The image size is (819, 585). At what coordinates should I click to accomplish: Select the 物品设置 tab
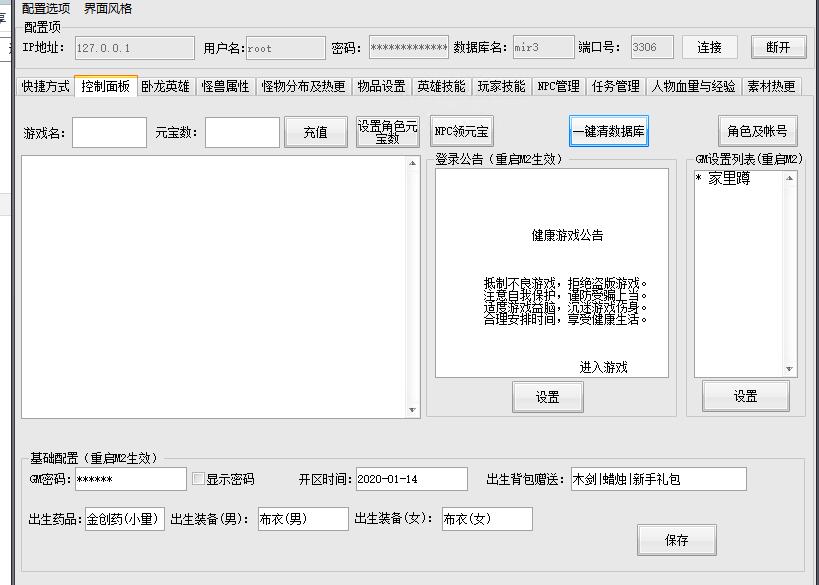click(381, 87)
